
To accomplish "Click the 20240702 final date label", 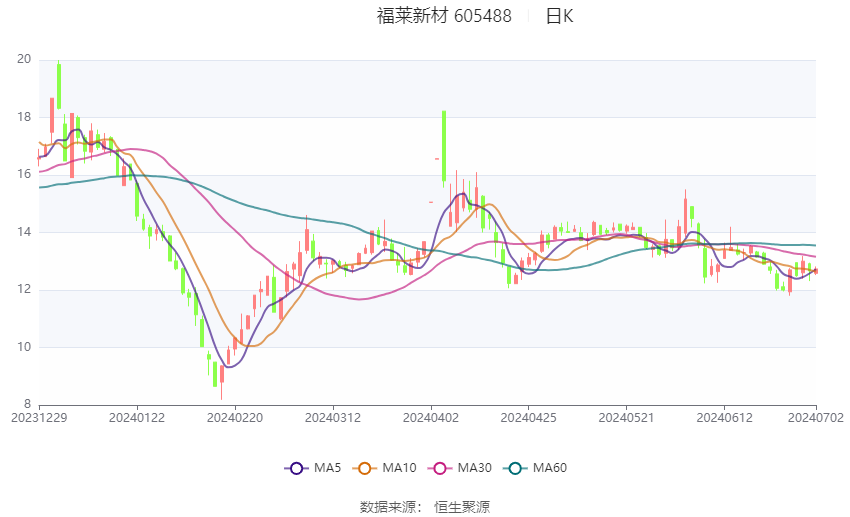I will [816, 418].
